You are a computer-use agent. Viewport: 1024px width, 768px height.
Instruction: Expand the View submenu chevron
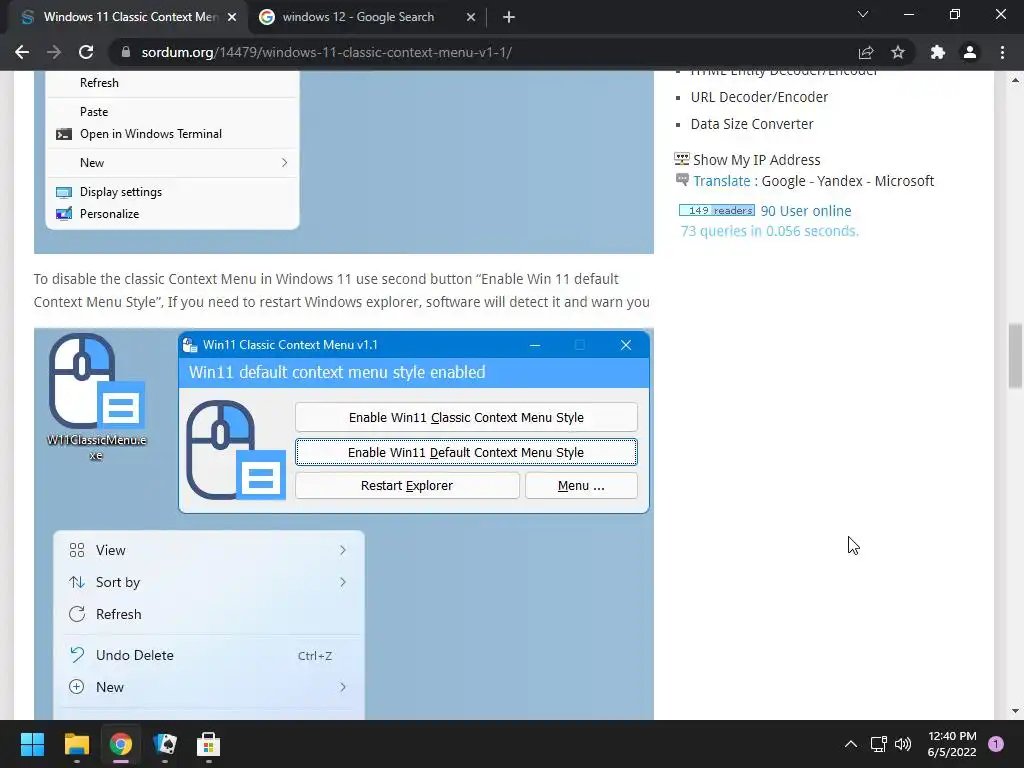tap(343, 550)
